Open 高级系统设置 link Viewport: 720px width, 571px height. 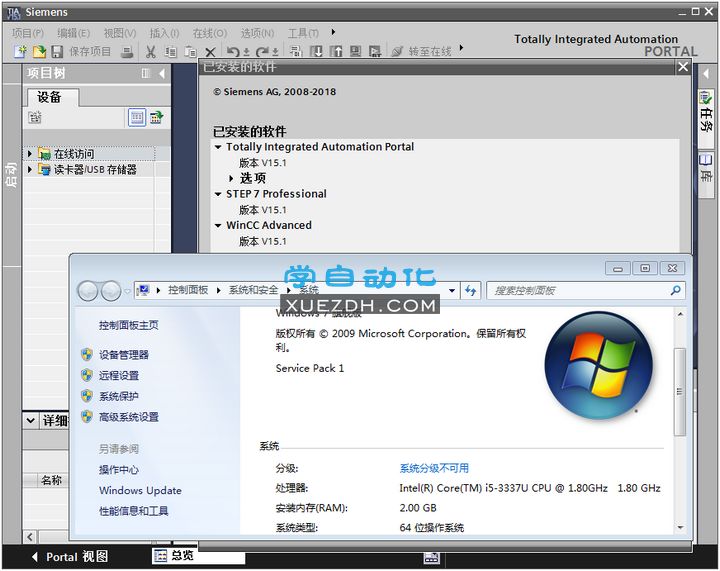[x=129, y=417]
